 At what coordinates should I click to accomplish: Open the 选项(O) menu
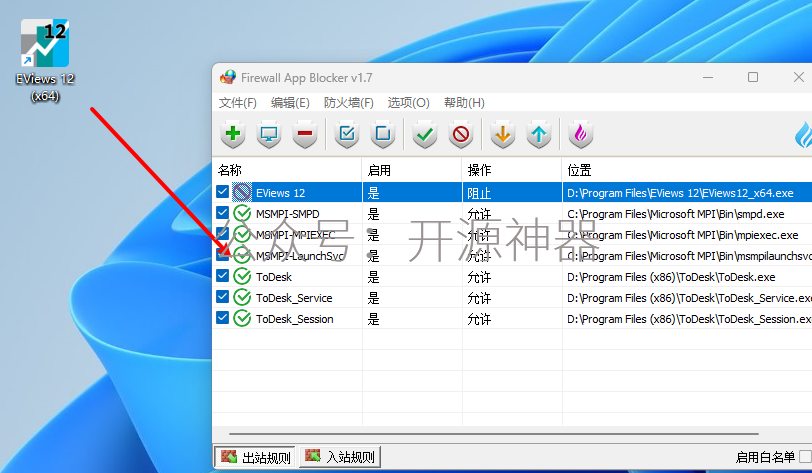(409, 103)
